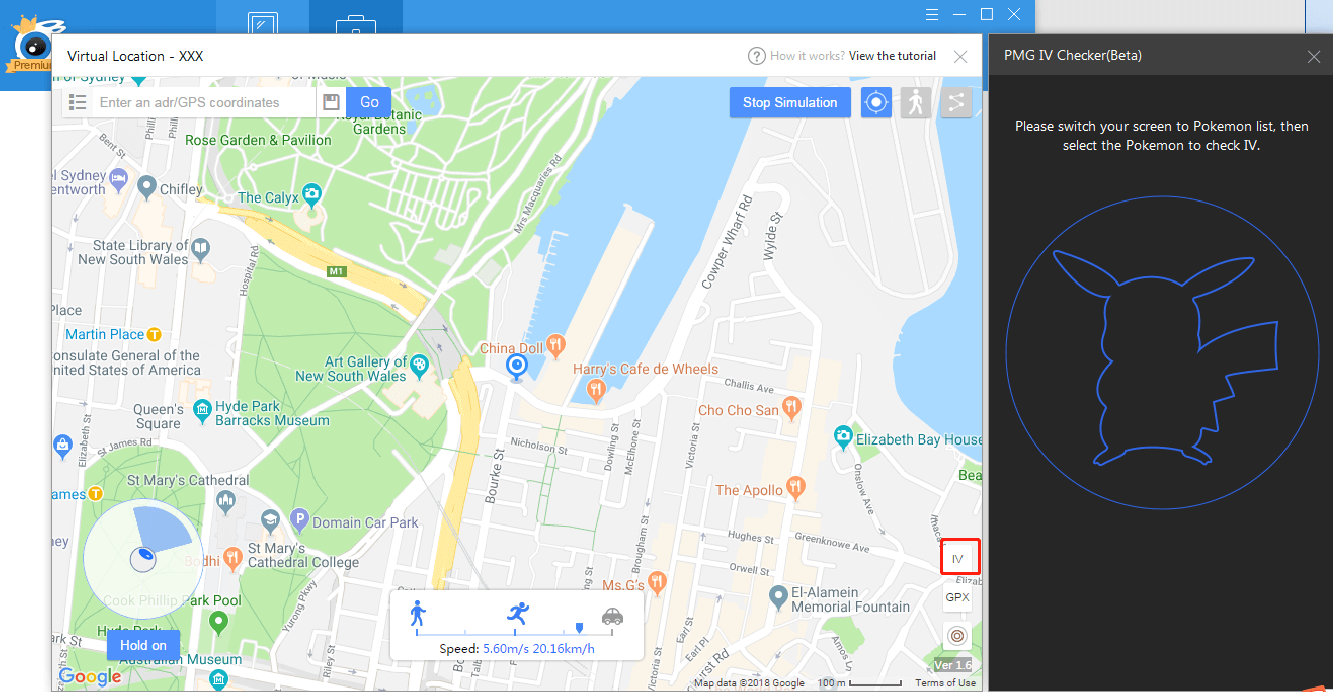Select car driving speed icon
1333x692 pixels.
pos(612,616)
